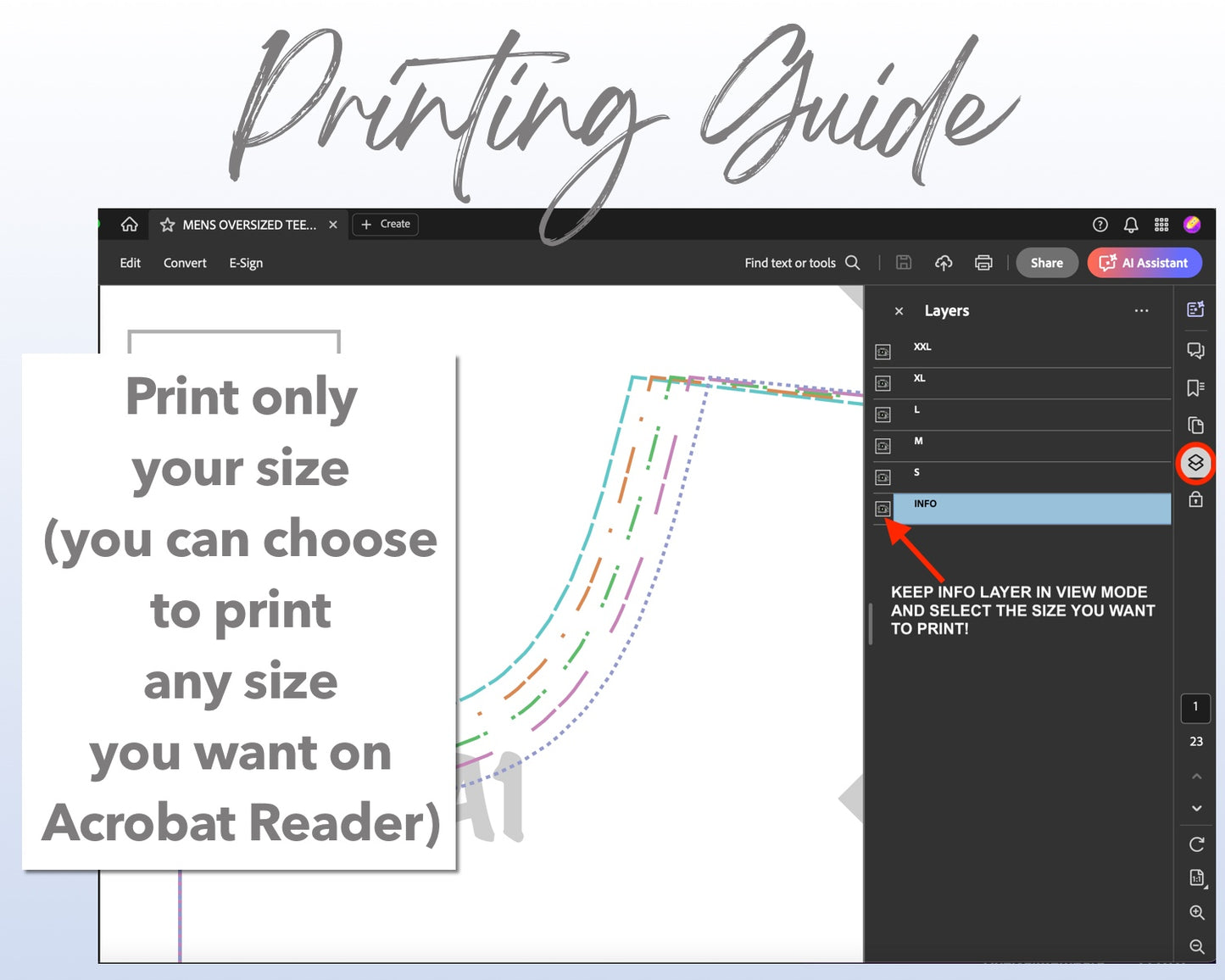The height and width of the screenshot is (980, 1225).
Task: Go to next page with down chevron
Action: [x=1196, y=808]
